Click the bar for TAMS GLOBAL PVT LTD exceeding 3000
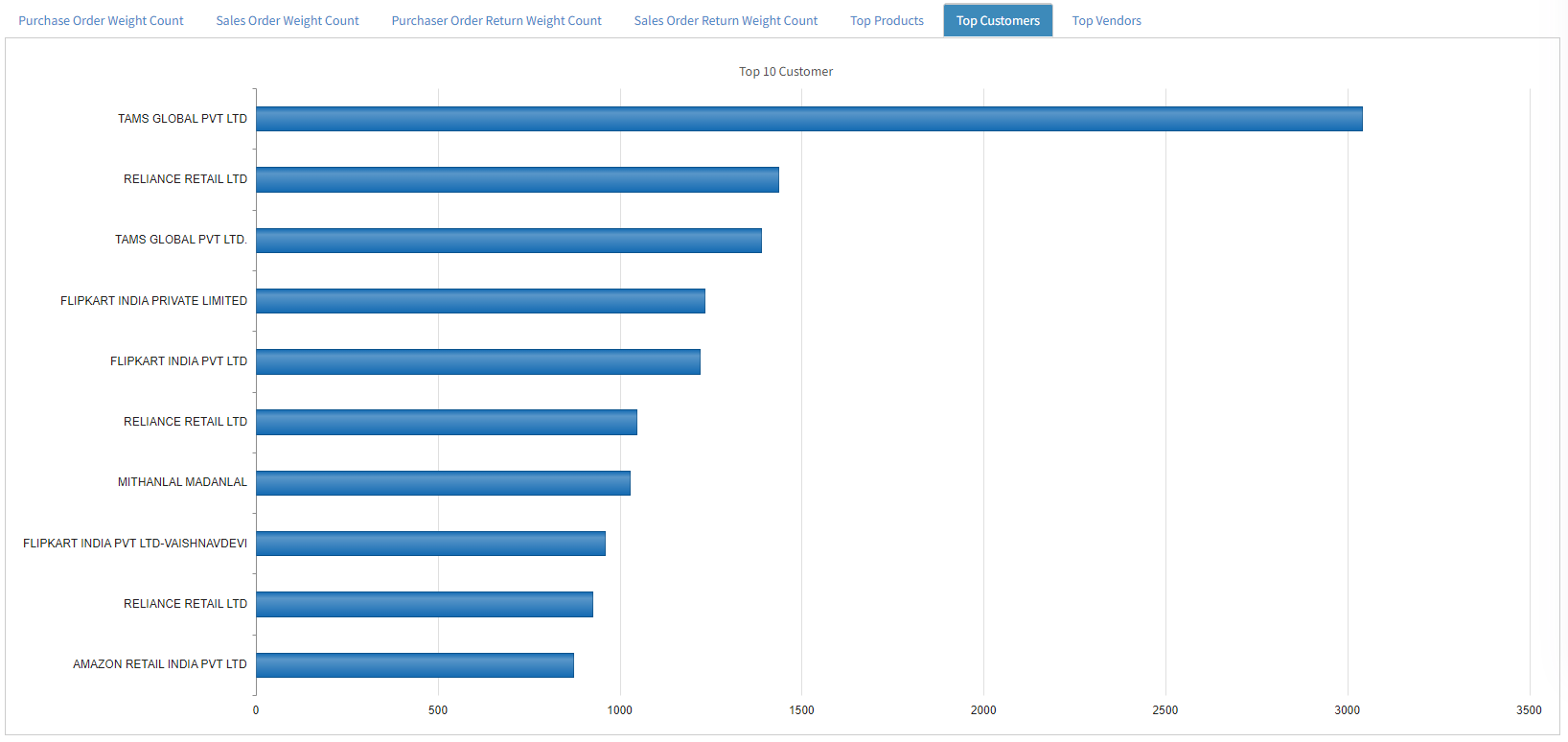 coord(809,119)
